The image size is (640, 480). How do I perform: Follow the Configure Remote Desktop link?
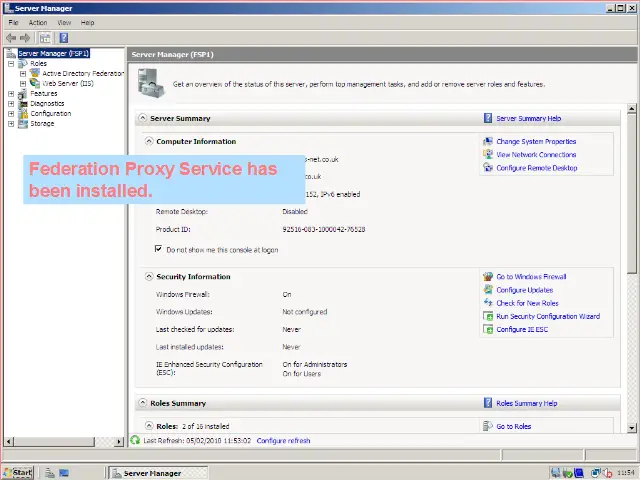click(537, 168)
